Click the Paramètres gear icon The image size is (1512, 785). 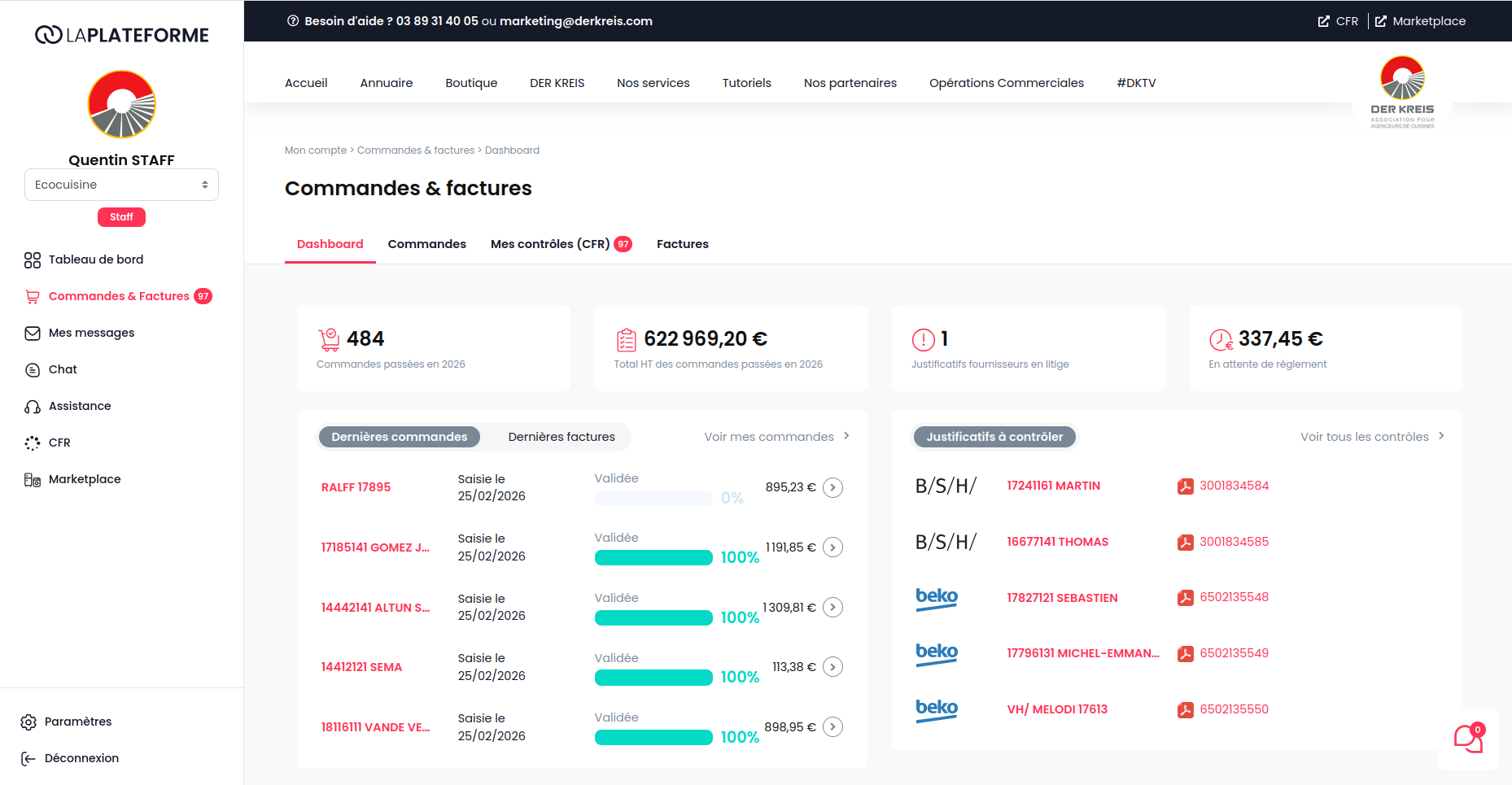28,722
